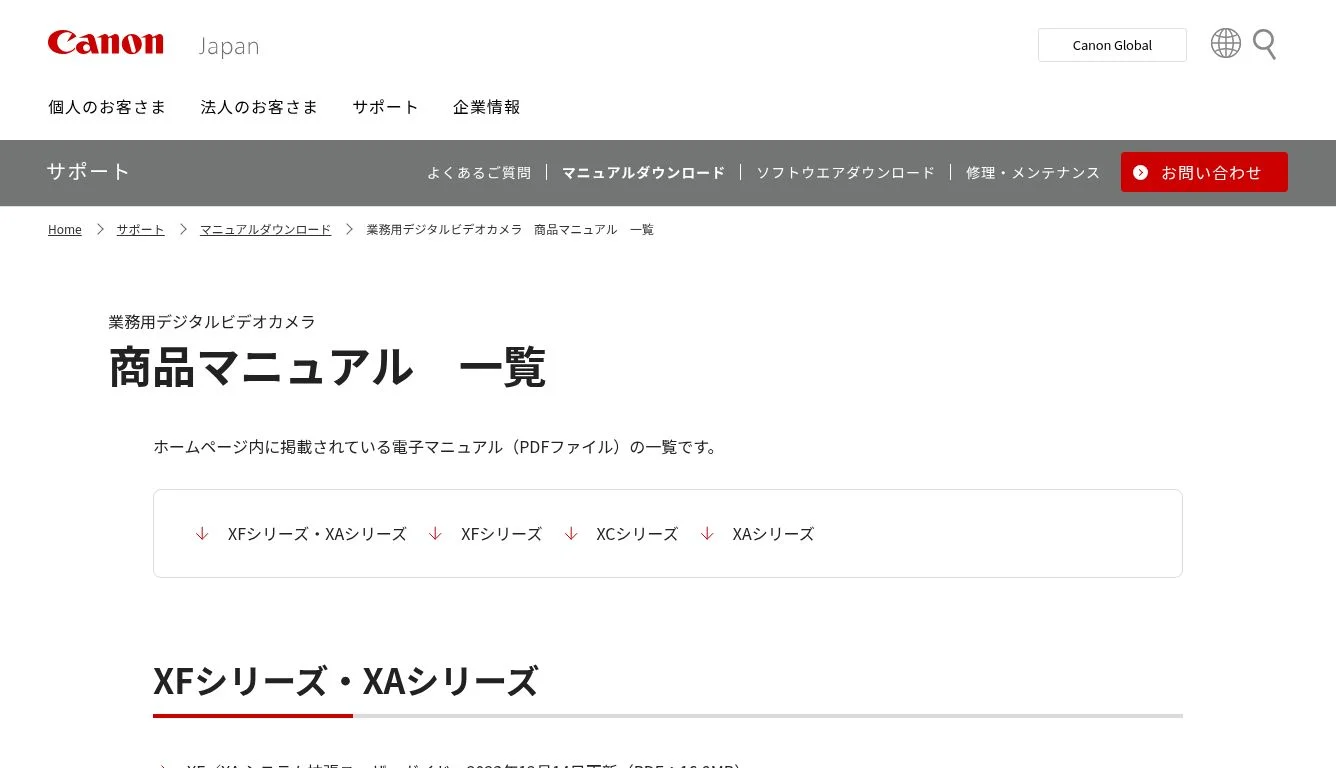The width and height of the screenshot is (1336, 768).
Task: Click the Canon logo
Action: tap(105, 43)
